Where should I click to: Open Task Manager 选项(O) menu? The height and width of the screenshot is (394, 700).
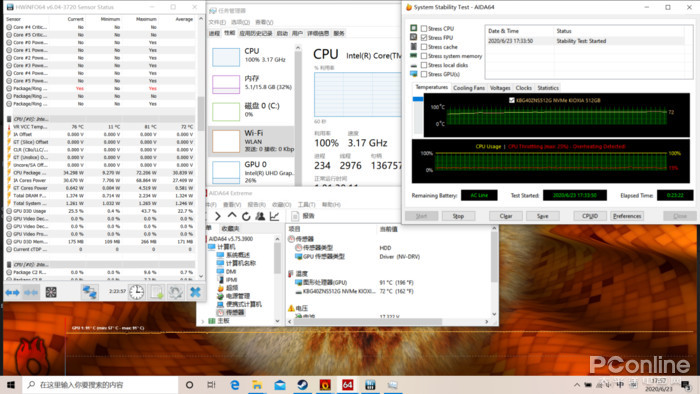[x=240, y=22]
